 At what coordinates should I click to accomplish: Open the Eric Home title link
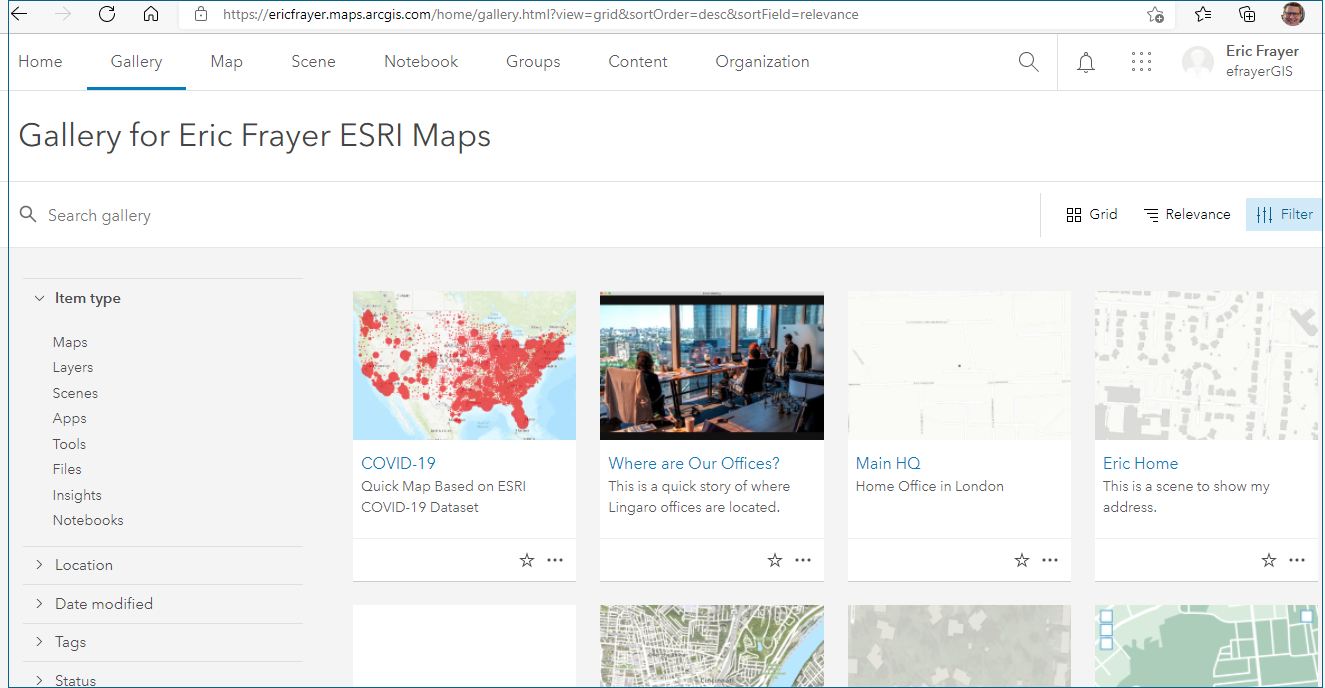tap(1140, 463)
